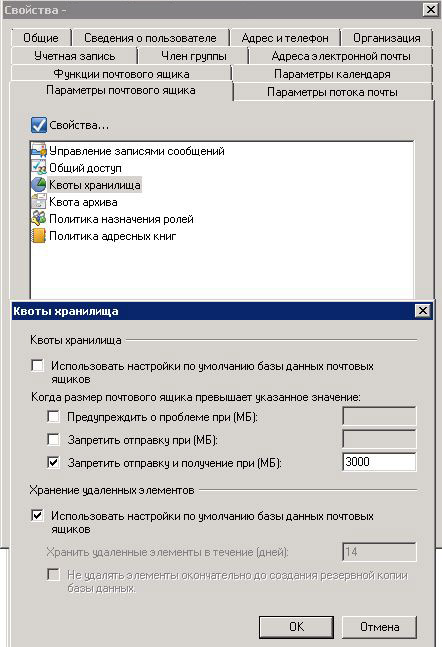The image size is (442, 647).
Task: Close the Квоты хранилища dialog
Action: pos(423,311)
